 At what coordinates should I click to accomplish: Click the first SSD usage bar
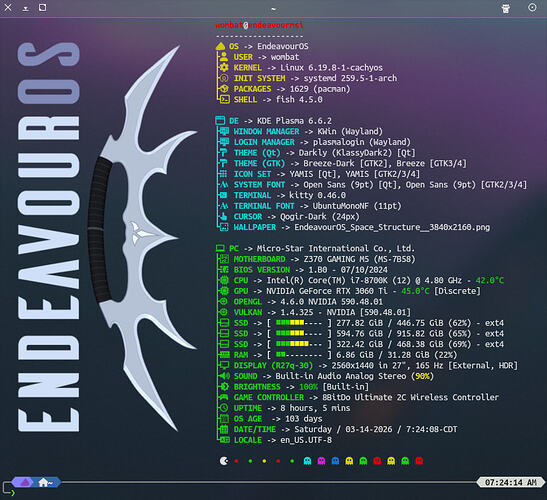click(x=299, y=323)
